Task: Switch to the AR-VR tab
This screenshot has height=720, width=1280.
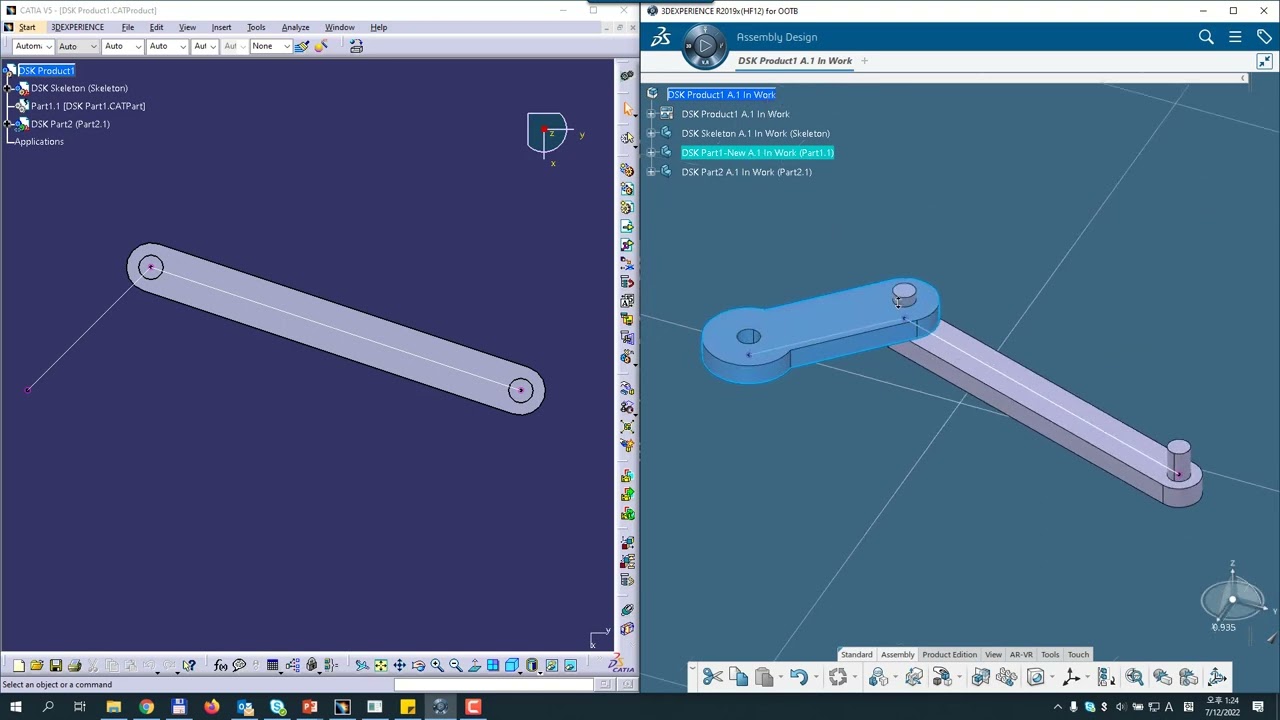Action: click(1021, 655)
